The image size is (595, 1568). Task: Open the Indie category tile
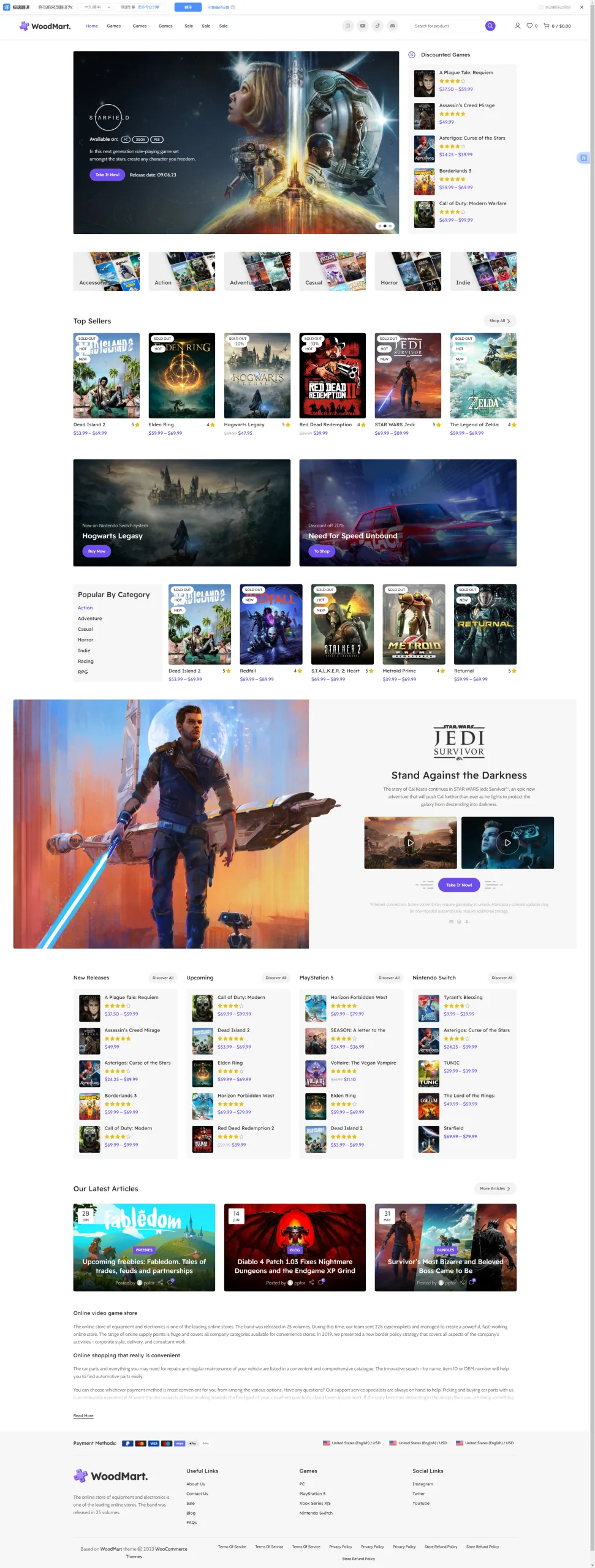point(483,271)
